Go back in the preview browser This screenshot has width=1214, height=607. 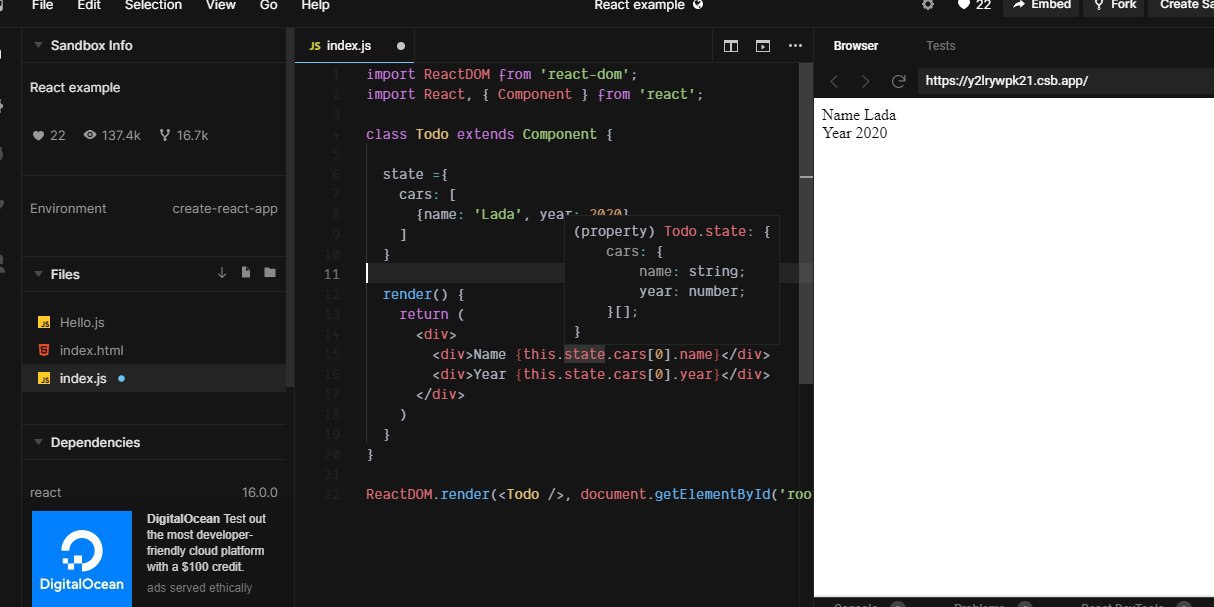pos(834,81)
